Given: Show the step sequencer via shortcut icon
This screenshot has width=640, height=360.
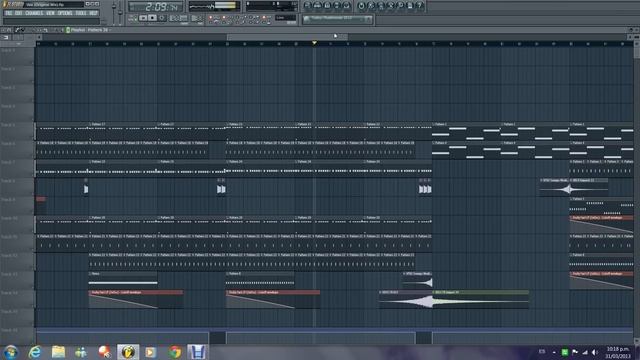Looking at the screenshot, I should (x=317, y=6).
